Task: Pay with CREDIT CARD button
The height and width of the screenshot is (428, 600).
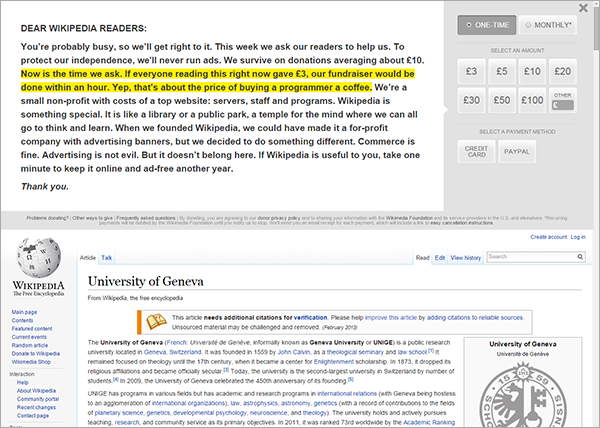Action: point(476,151)
